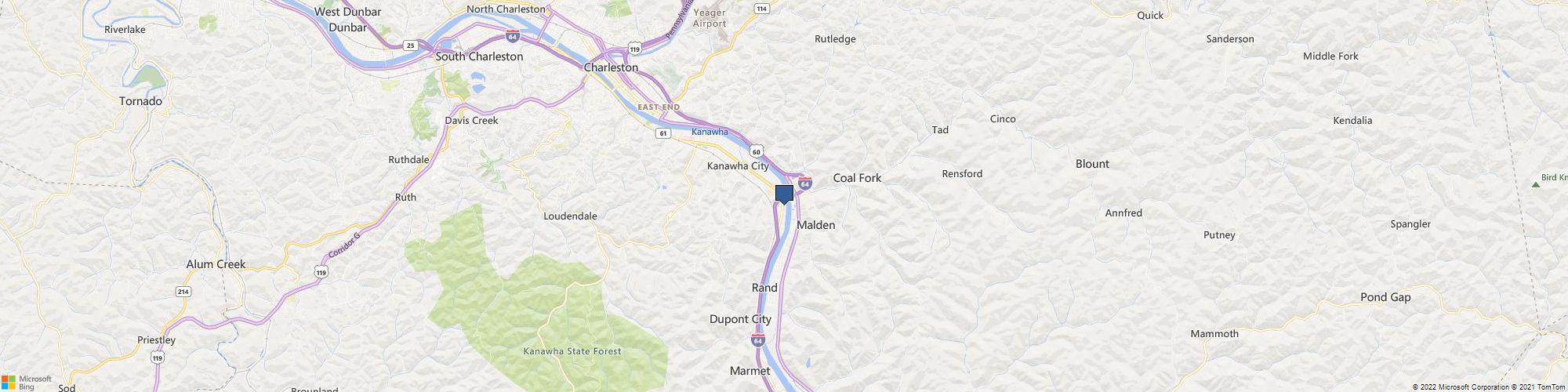Click the Alum Creek town label
This screenshot has height=392, width=1568.
[x=216, y=264]
